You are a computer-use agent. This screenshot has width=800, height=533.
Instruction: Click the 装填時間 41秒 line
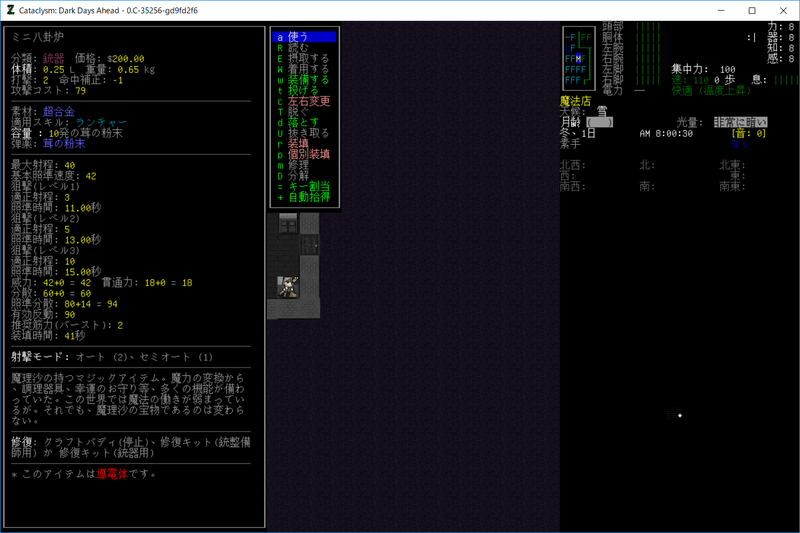tap(48, 336)
